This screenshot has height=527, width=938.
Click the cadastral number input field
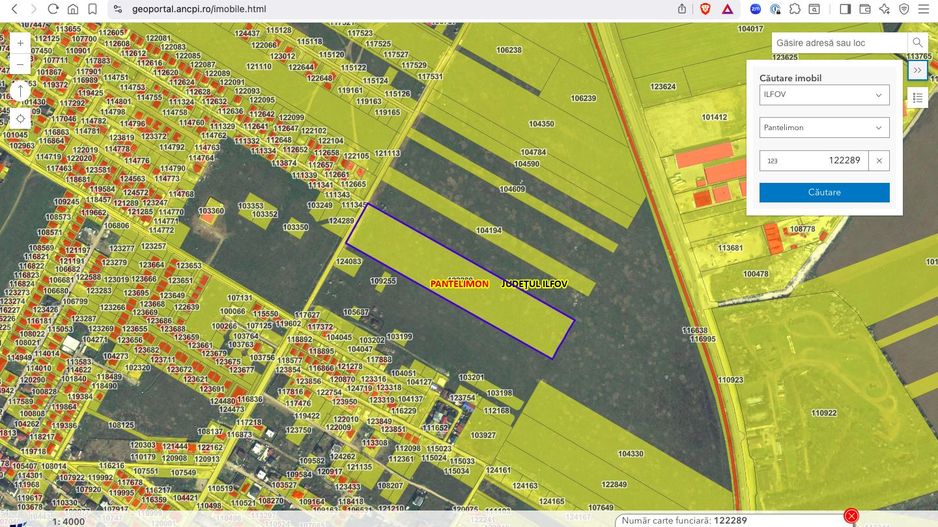[811, 160]
